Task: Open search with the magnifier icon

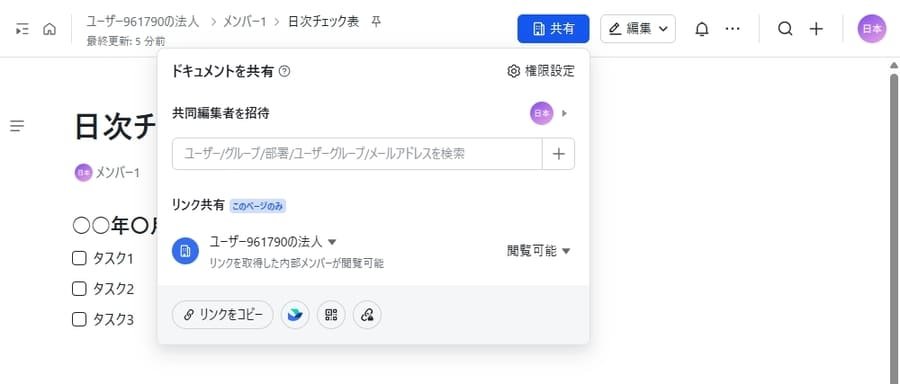Action: [x=785, y=29]
